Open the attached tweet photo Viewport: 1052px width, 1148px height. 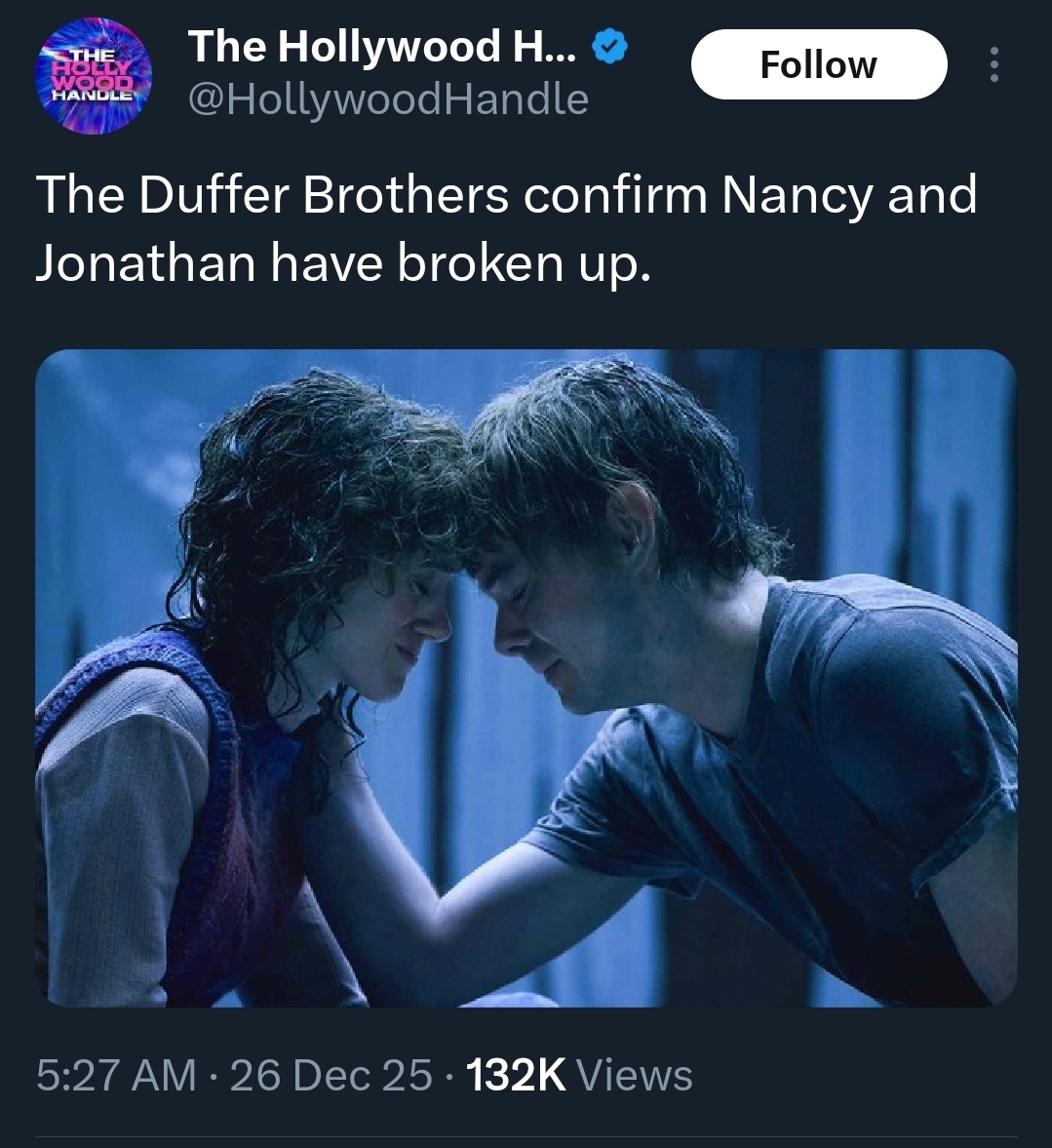point(526,677)
